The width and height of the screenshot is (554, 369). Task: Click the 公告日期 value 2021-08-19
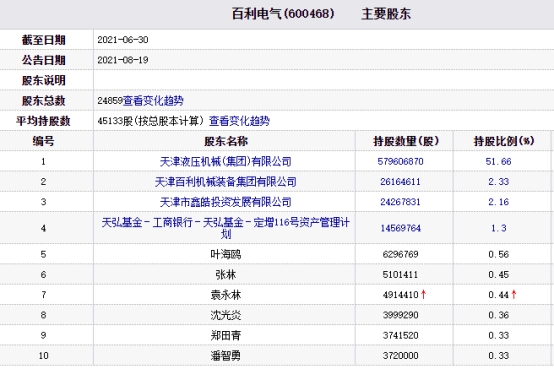123,60
